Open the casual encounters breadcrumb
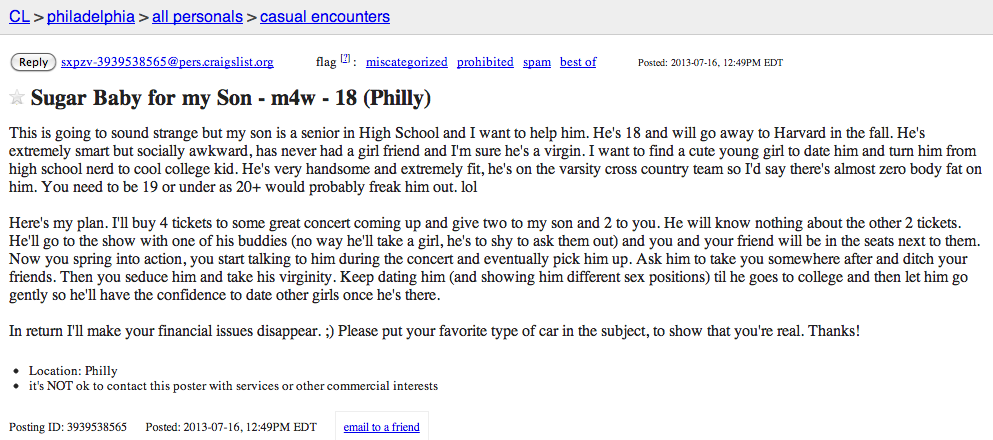993x440 pixels. point(325,16)
